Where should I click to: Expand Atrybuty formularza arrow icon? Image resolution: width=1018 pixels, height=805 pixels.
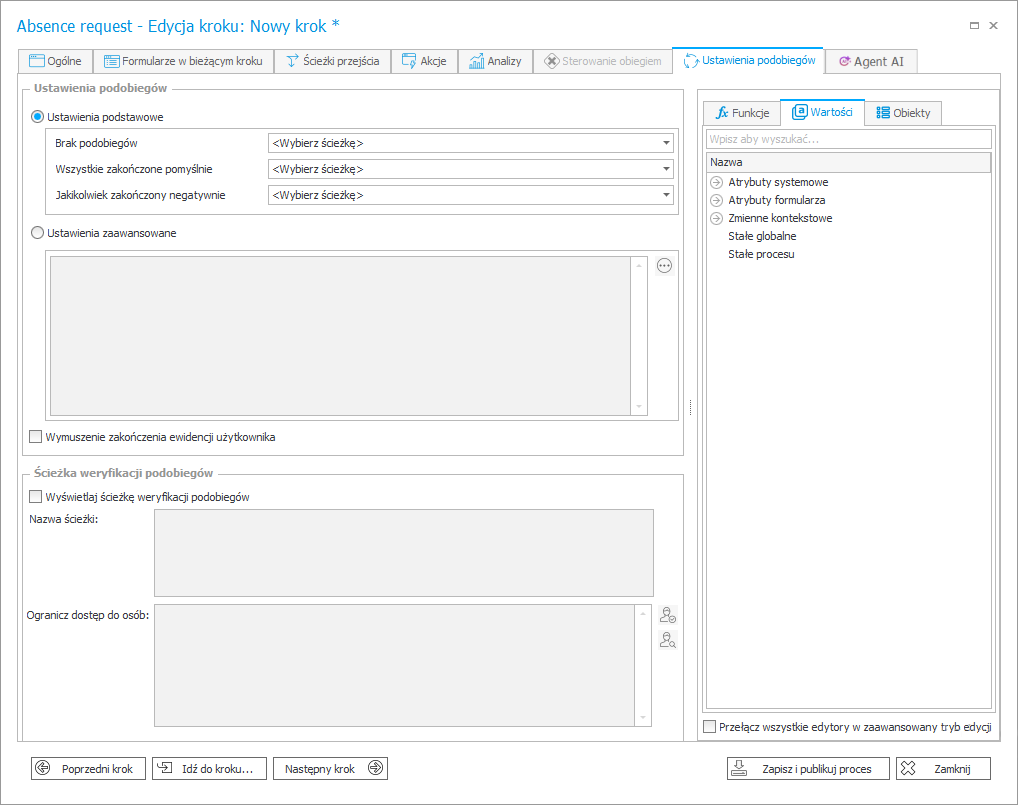pos(716,200)
